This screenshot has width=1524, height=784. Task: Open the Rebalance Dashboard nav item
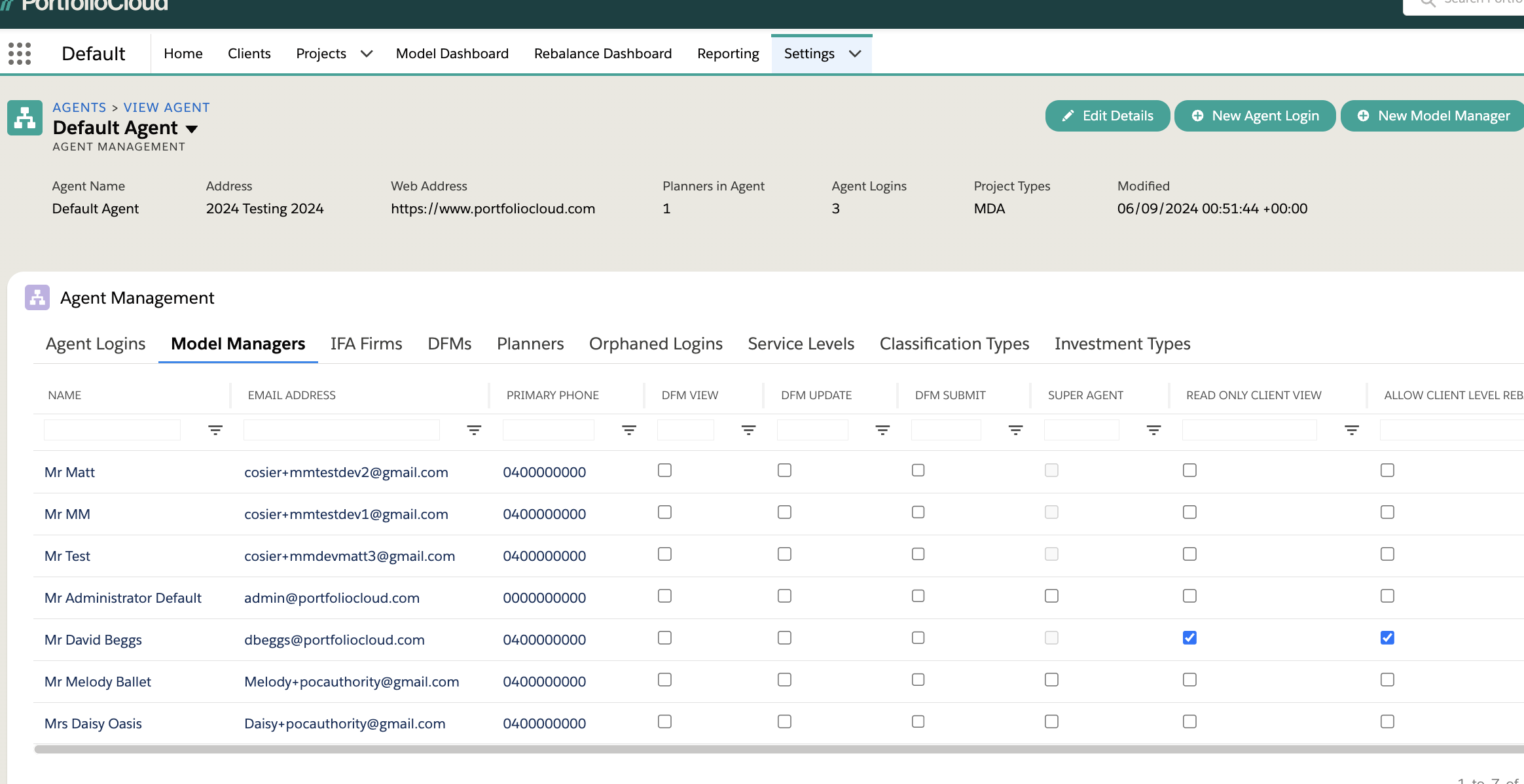click(602, 54)
